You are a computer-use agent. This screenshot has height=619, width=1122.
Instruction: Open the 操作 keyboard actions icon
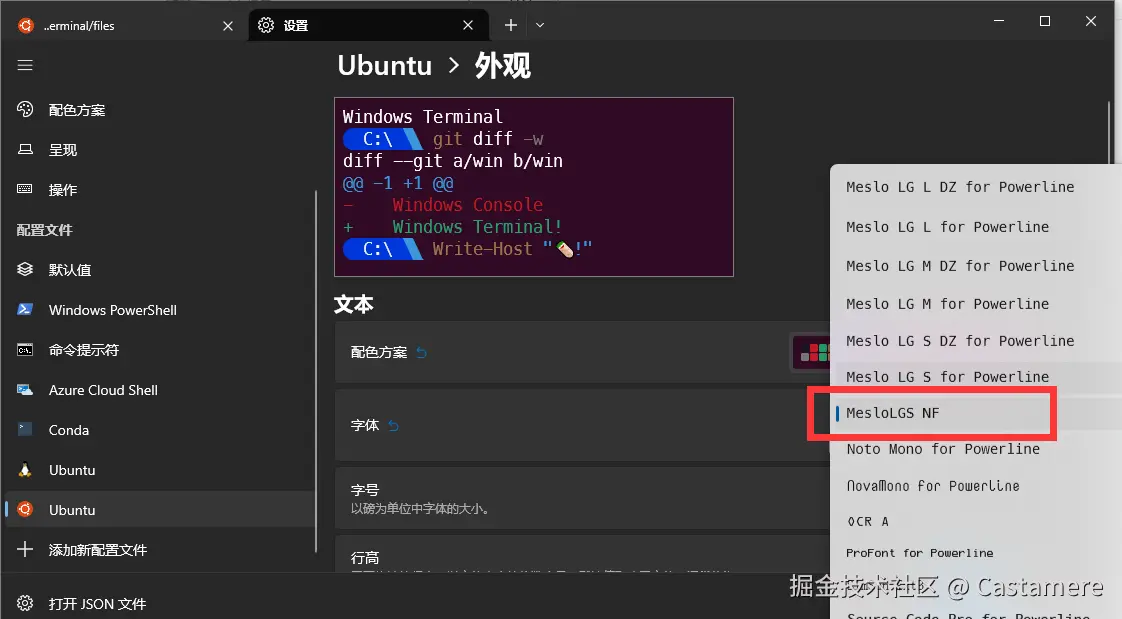24,190
